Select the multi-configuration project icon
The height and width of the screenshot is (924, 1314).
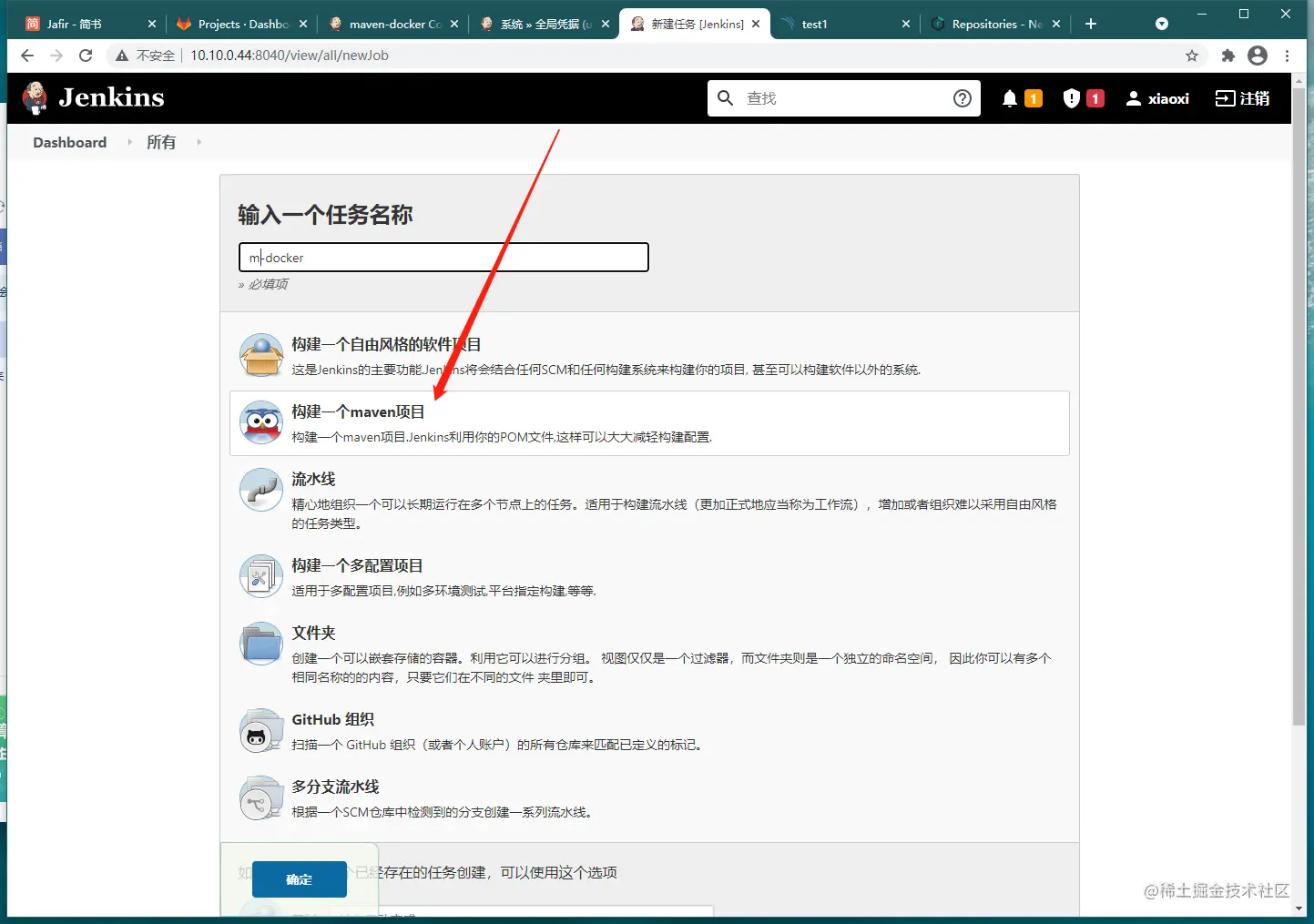[x=261, y=576]
